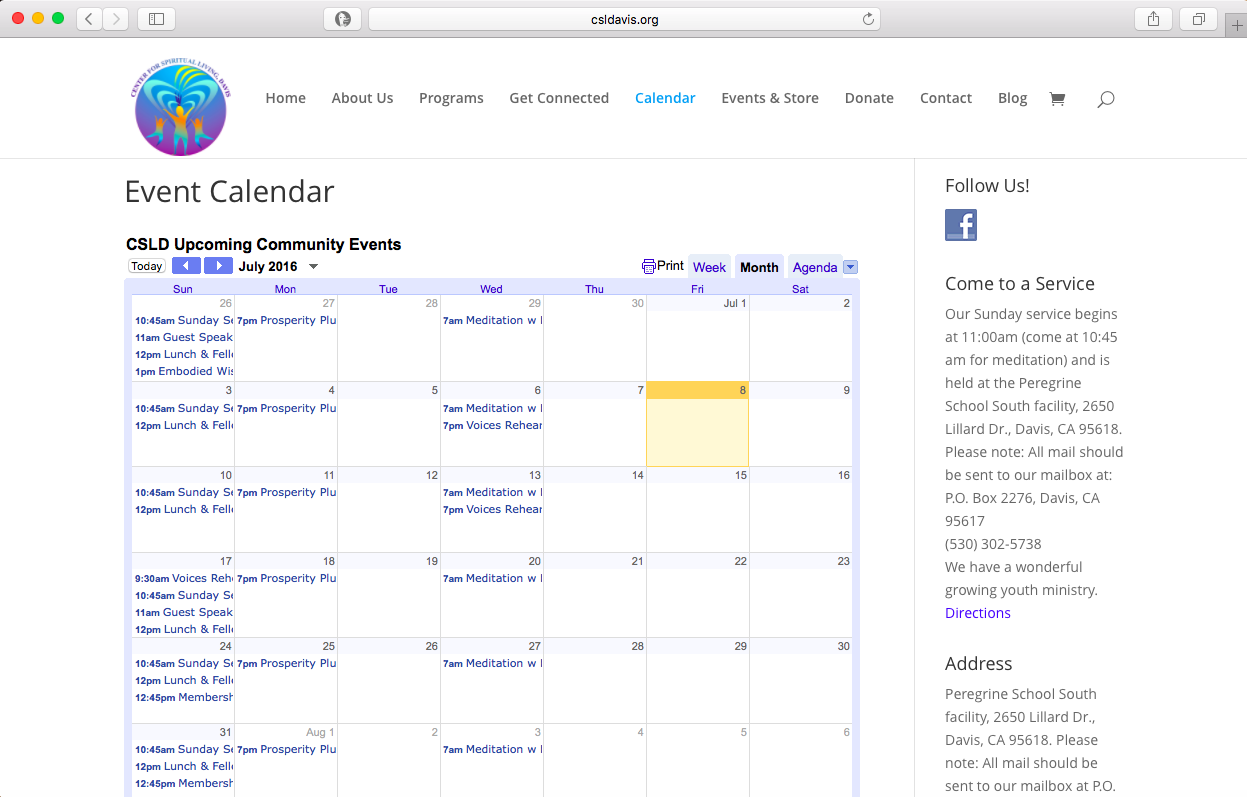Open the shopping cart icon
The image size is (1247, 797).
(1057, 98)
